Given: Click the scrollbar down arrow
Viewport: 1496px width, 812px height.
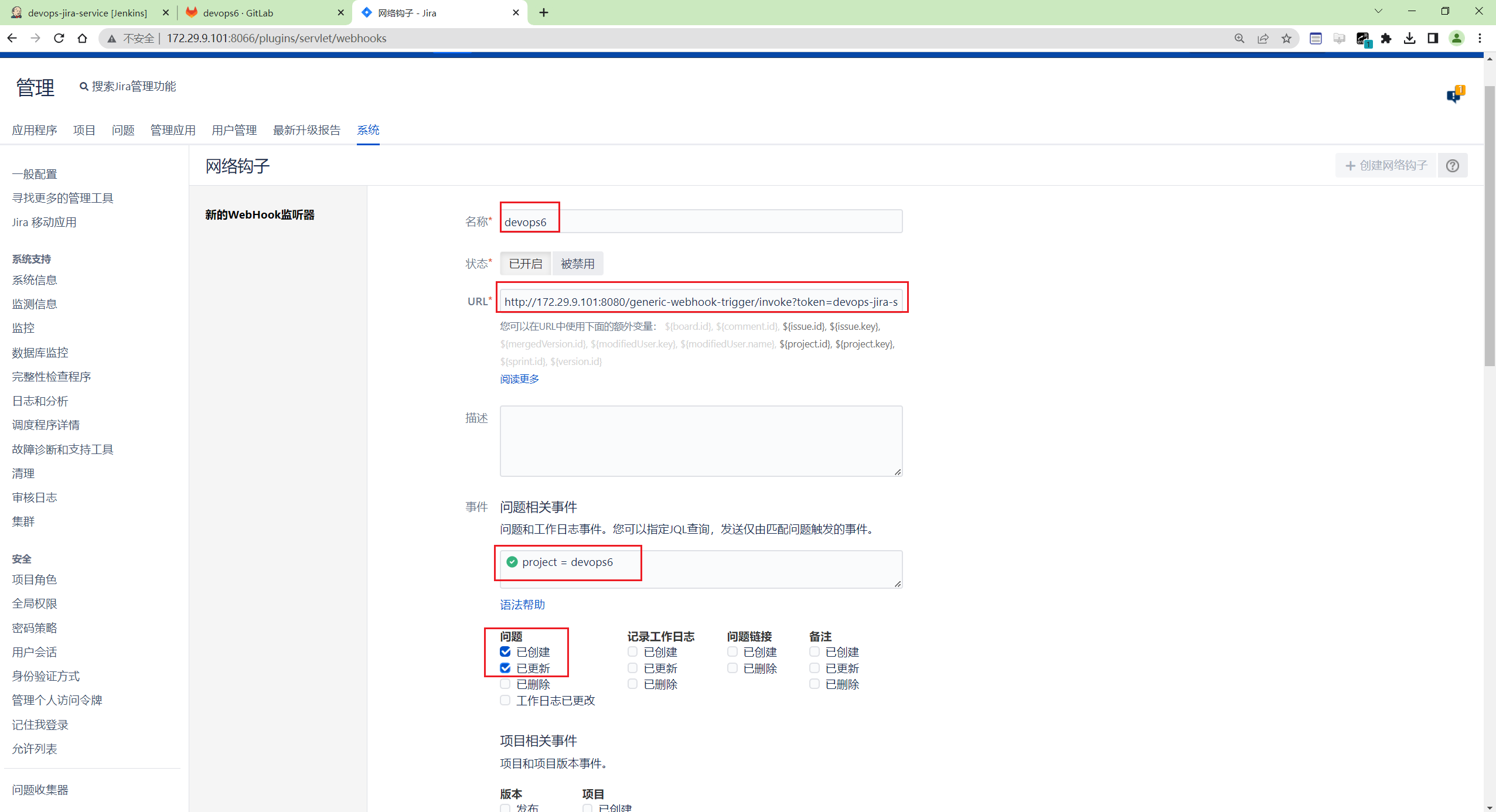Looking at the screenshot, I should [x=1490, y=807].
